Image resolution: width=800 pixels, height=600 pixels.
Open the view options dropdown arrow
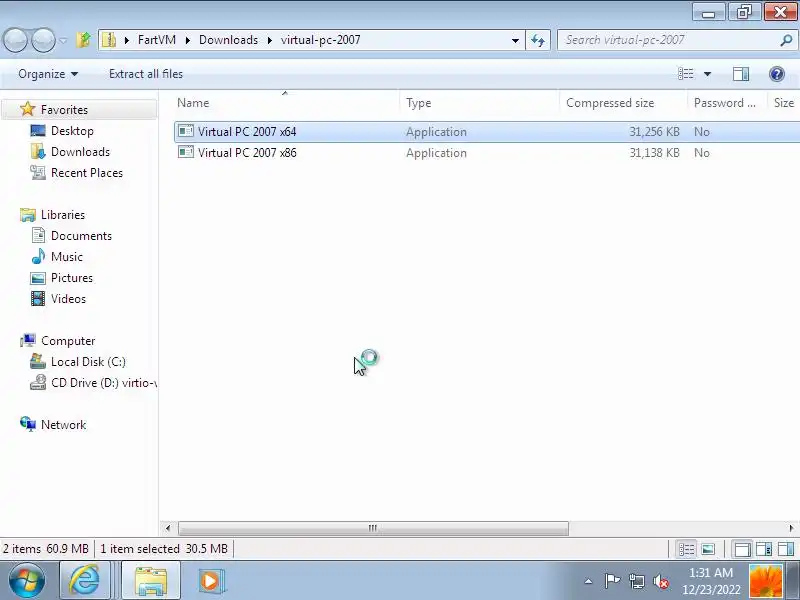tap(707, 74)
